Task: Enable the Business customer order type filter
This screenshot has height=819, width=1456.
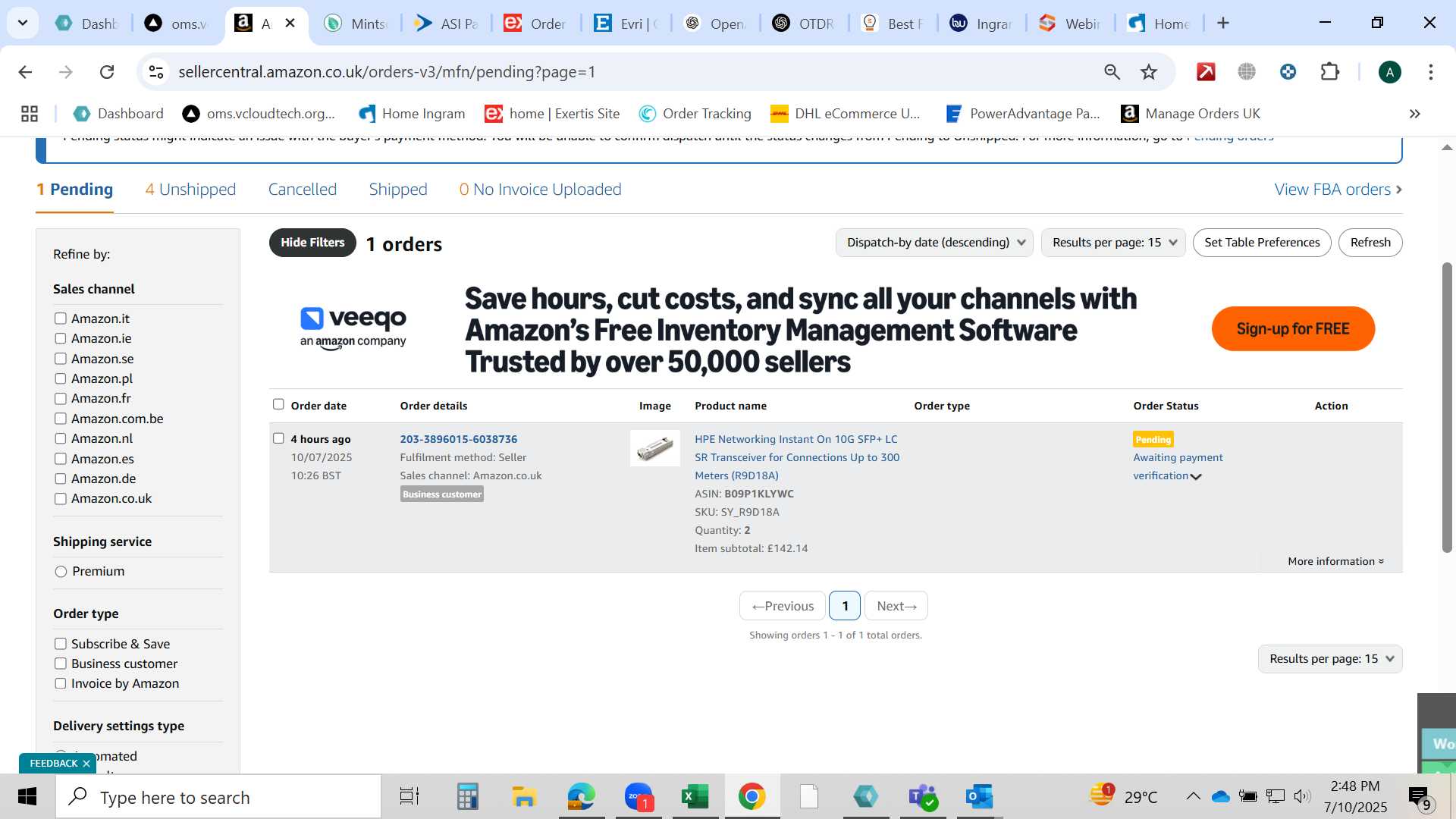Action: pyautogui.click(x=61, y=664)
